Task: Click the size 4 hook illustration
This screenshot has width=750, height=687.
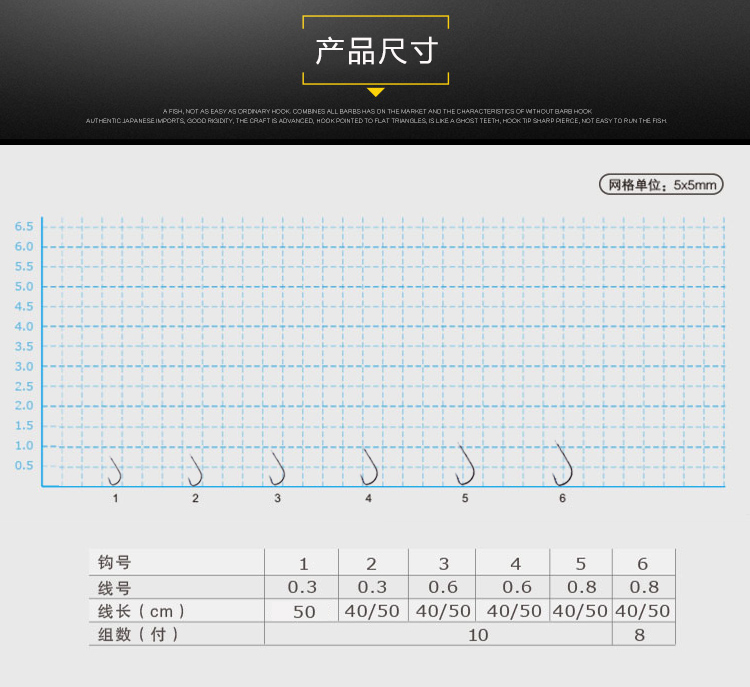Action: pyautogui.click(x=369, y=465)
